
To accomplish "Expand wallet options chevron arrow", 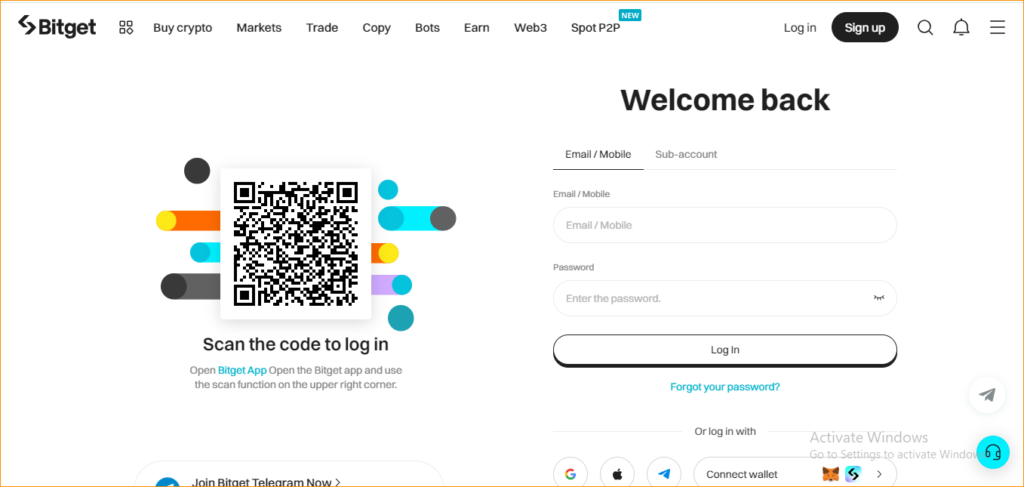I will coord(879,474).
